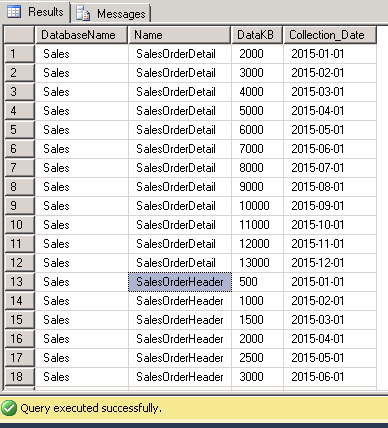
Task: Switch to the Messages tab
Action: point(111,13)
